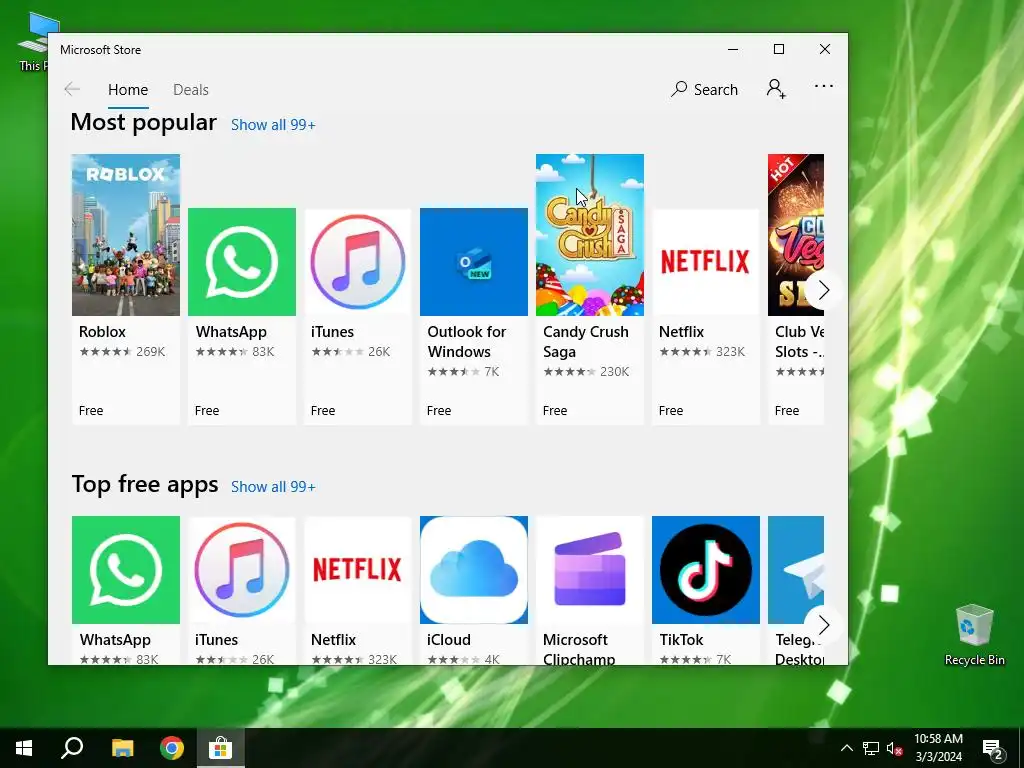Open taskbar search magnifier
Screen dimensions: 1024x768
pos(72,748)
